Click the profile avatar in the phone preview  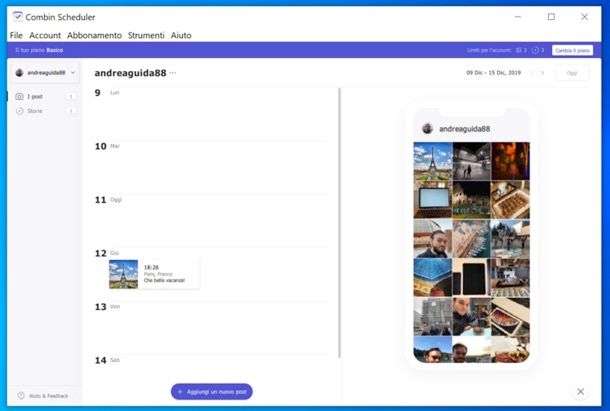pyautogui.click(x=428, y=128)
